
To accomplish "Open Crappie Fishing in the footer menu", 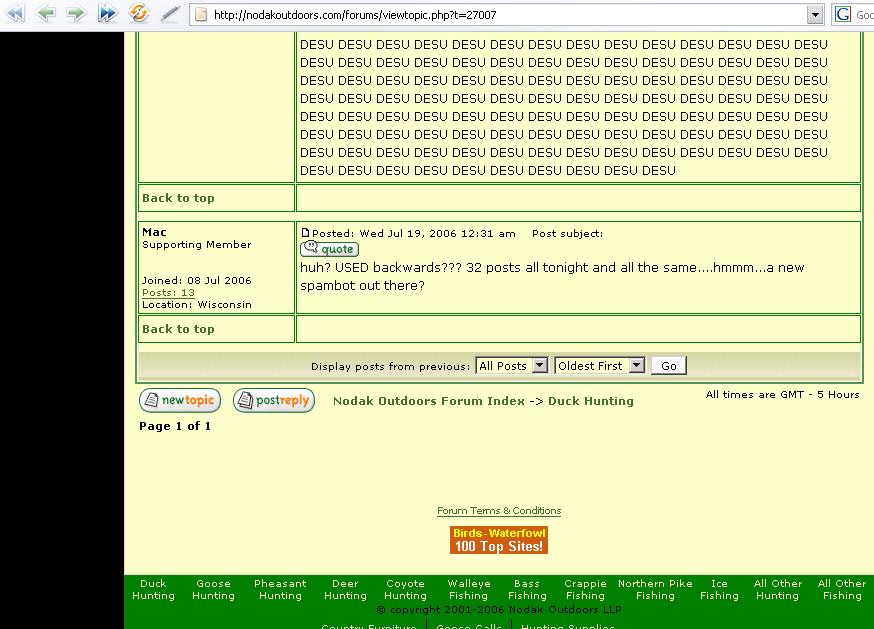I will pyautogui.click(x=585, y=589).
